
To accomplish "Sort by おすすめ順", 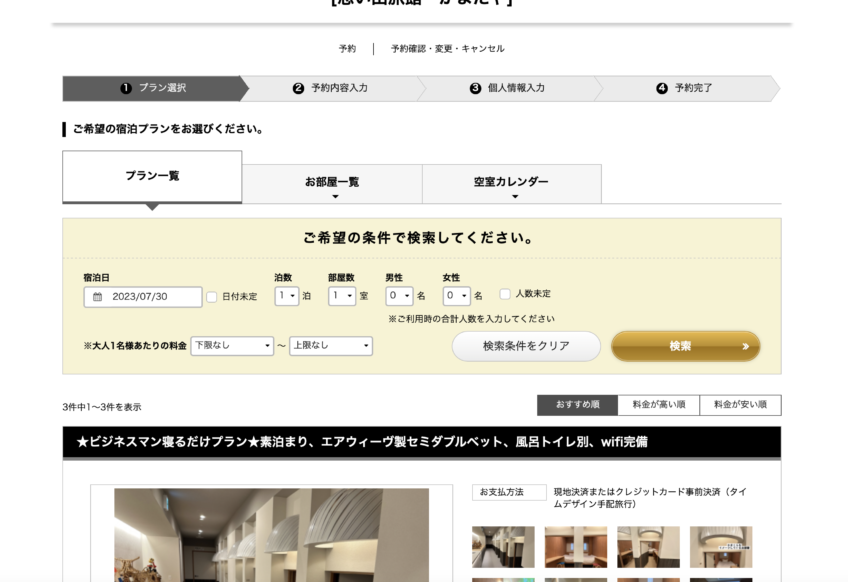I will pos(578,405).
